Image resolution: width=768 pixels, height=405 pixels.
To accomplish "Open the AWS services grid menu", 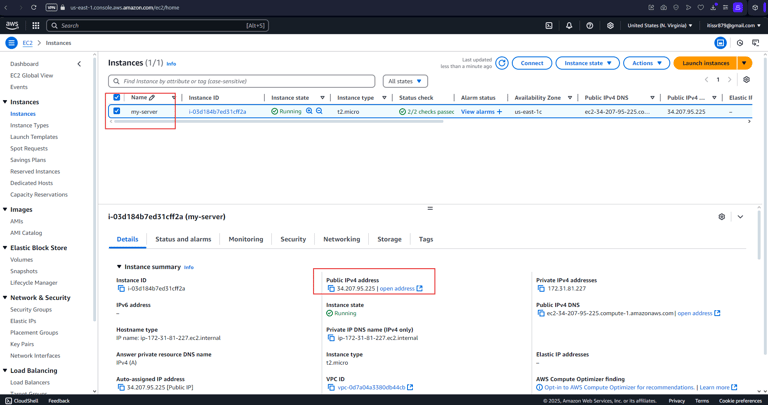I will pyautogui.click(x=36, y=25).
